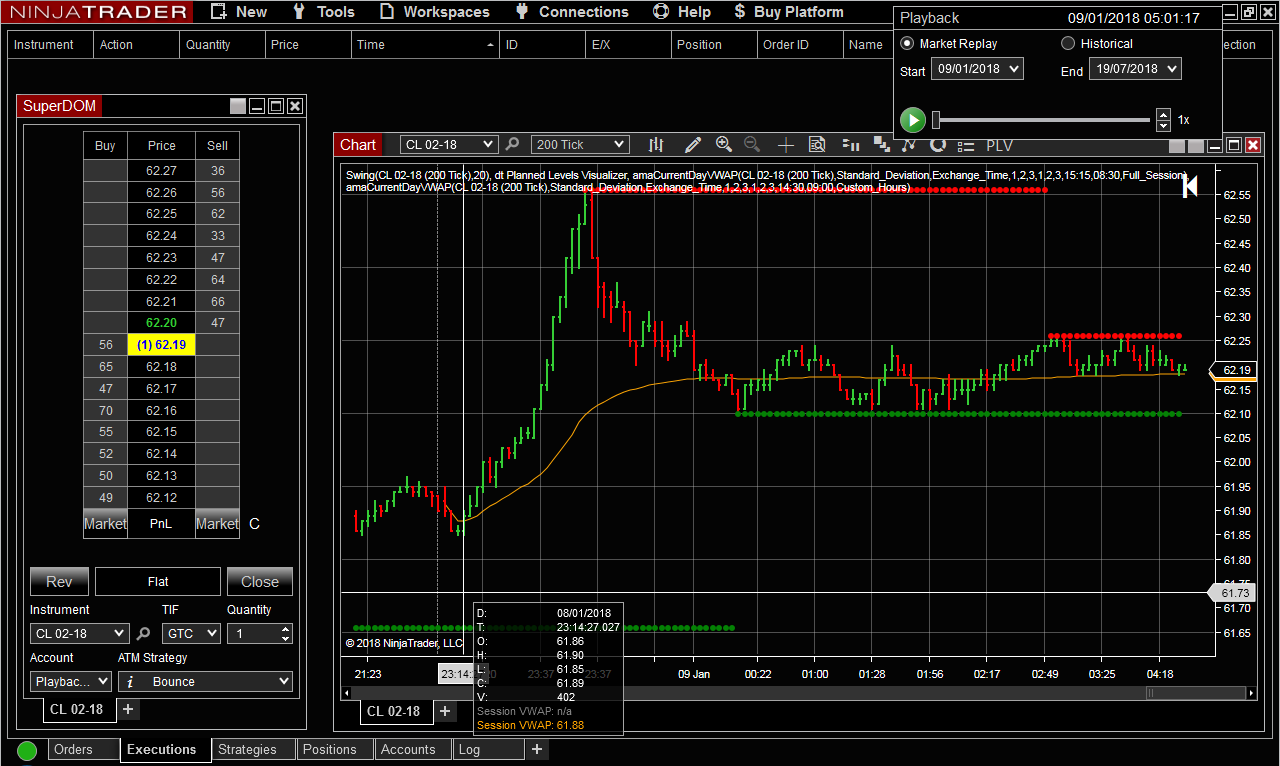Search instrument in SuperDOM with magnifier
This screenshot has width=1280, height=766.
[x=144, y=633]
